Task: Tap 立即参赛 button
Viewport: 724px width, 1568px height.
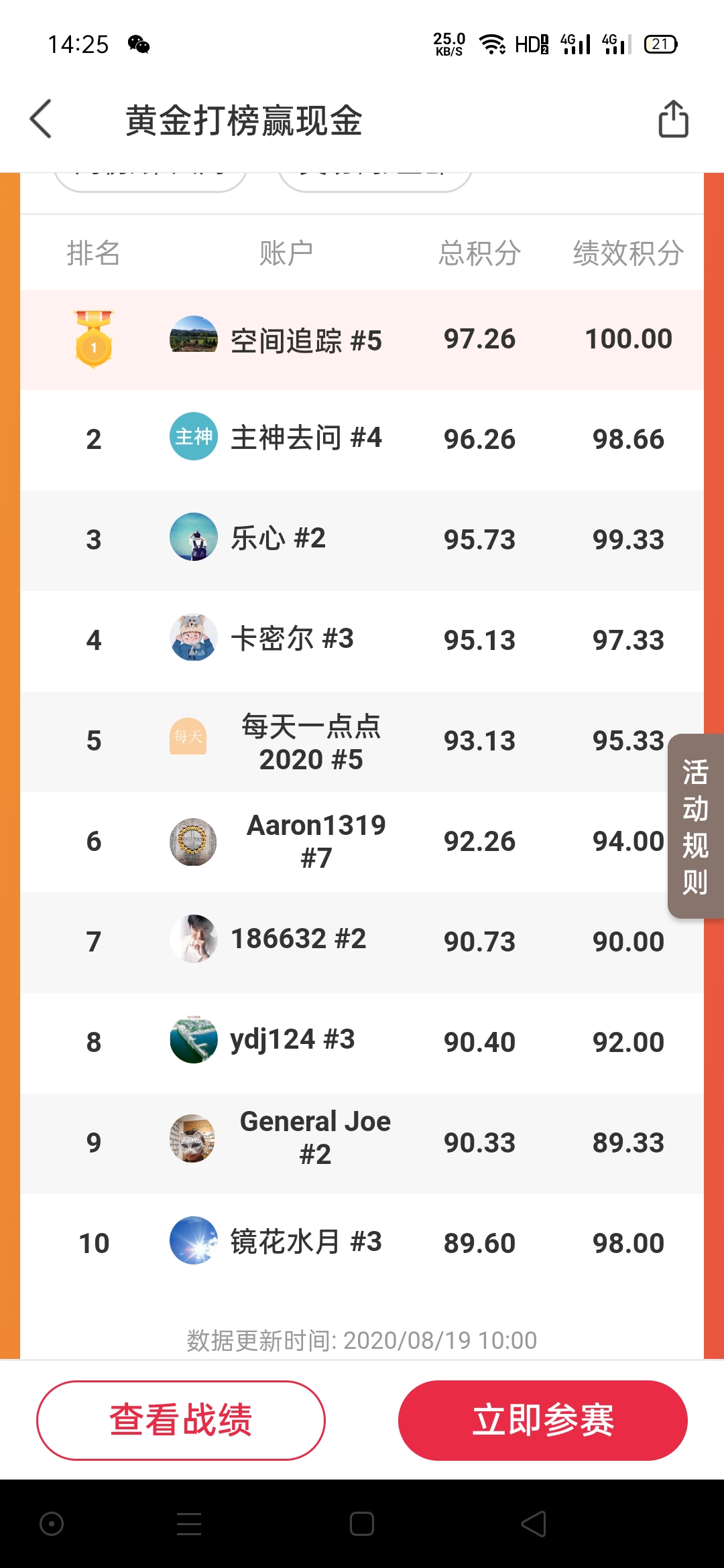Action: coord(543,1420)
